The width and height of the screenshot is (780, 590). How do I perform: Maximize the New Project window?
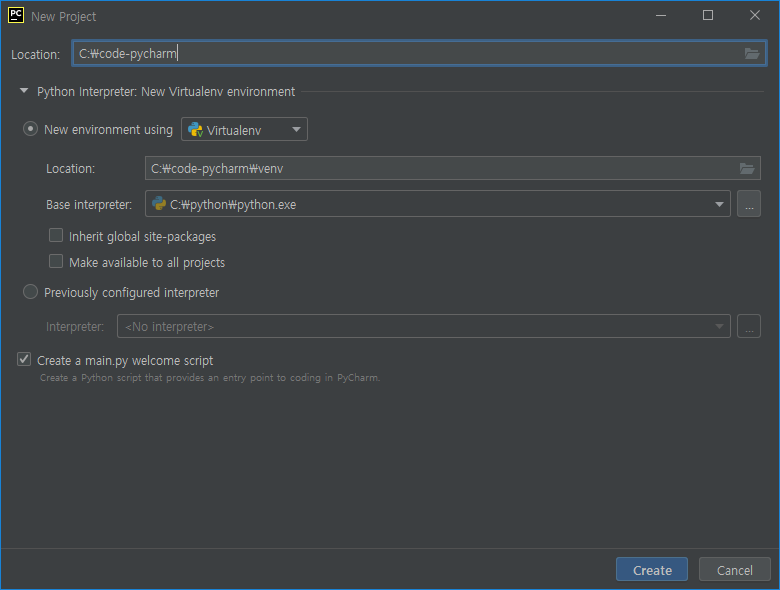(707, 16)
